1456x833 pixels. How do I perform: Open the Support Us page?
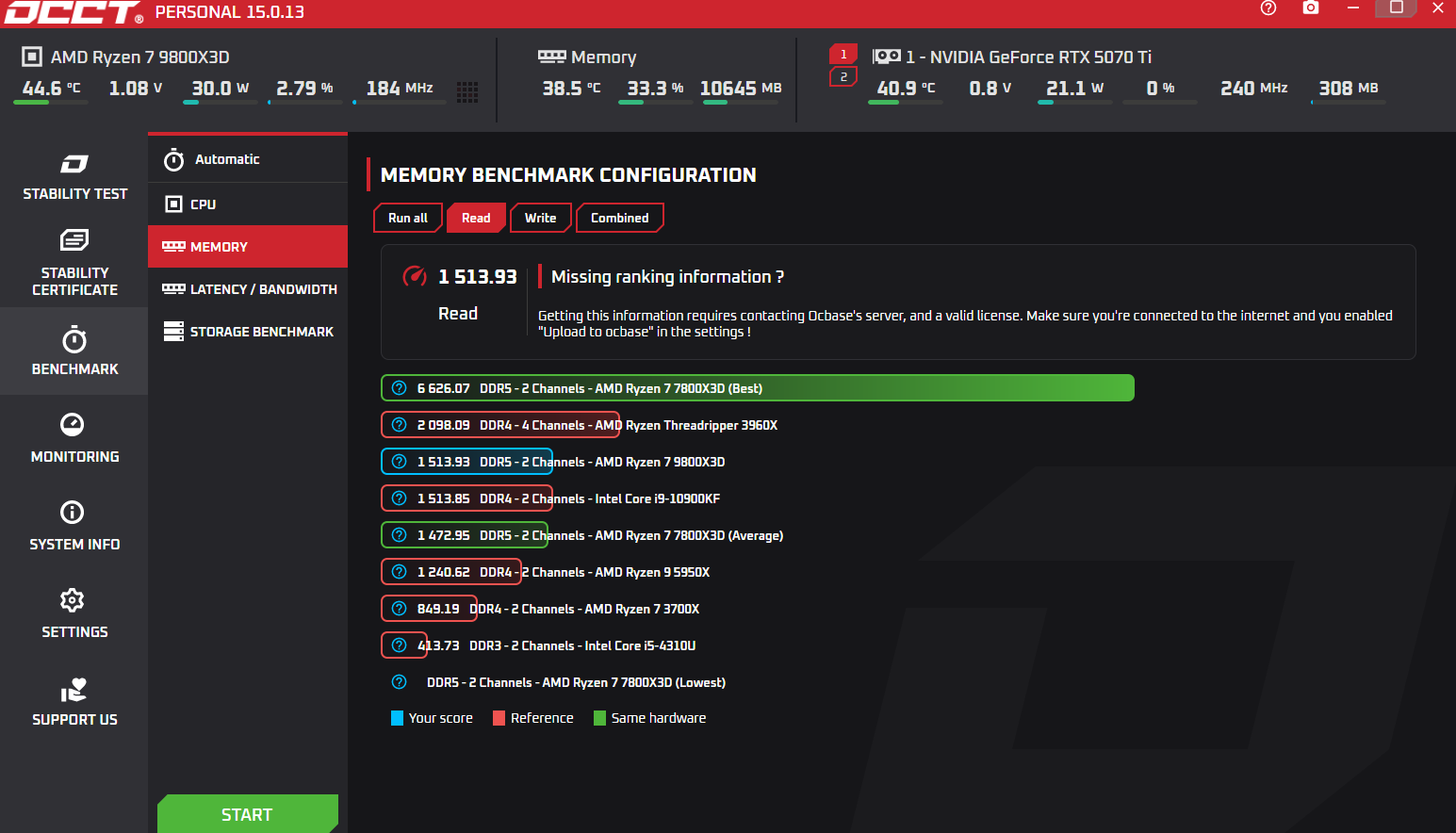pos(74,701)
